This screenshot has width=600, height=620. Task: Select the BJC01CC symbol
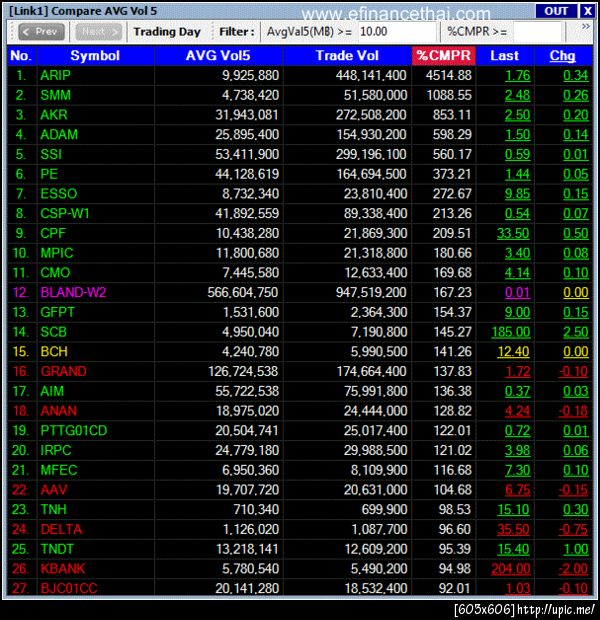(69, 588)
